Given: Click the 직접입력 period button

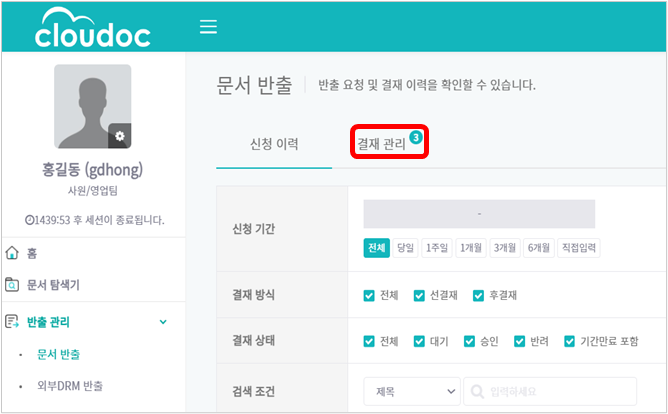Looking at the screenshot, I should (x=579, y=248).
